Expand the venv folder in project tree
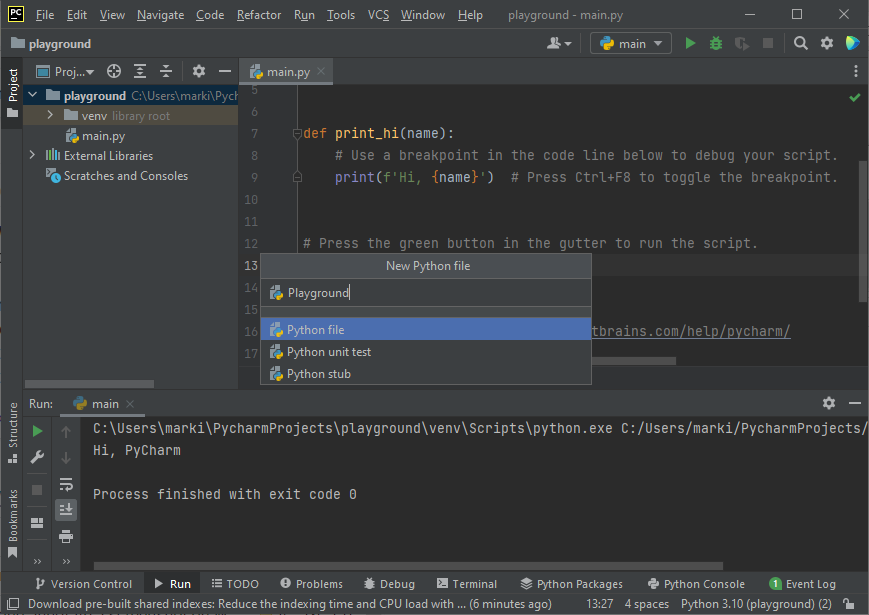Image resolution: width=869 pixels, height=615 pixels. click(x=50, y=116)
